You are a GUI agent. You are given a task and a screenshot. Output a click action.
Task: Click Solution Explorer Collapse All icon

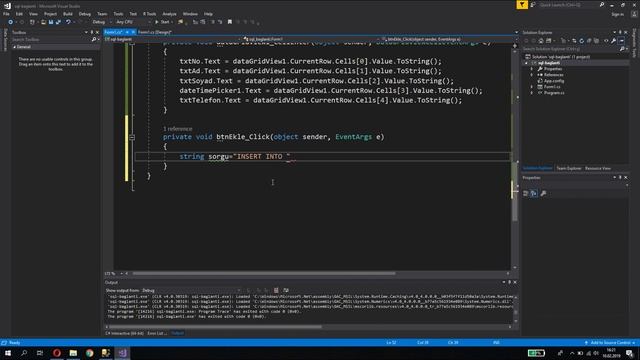(589, 41)
